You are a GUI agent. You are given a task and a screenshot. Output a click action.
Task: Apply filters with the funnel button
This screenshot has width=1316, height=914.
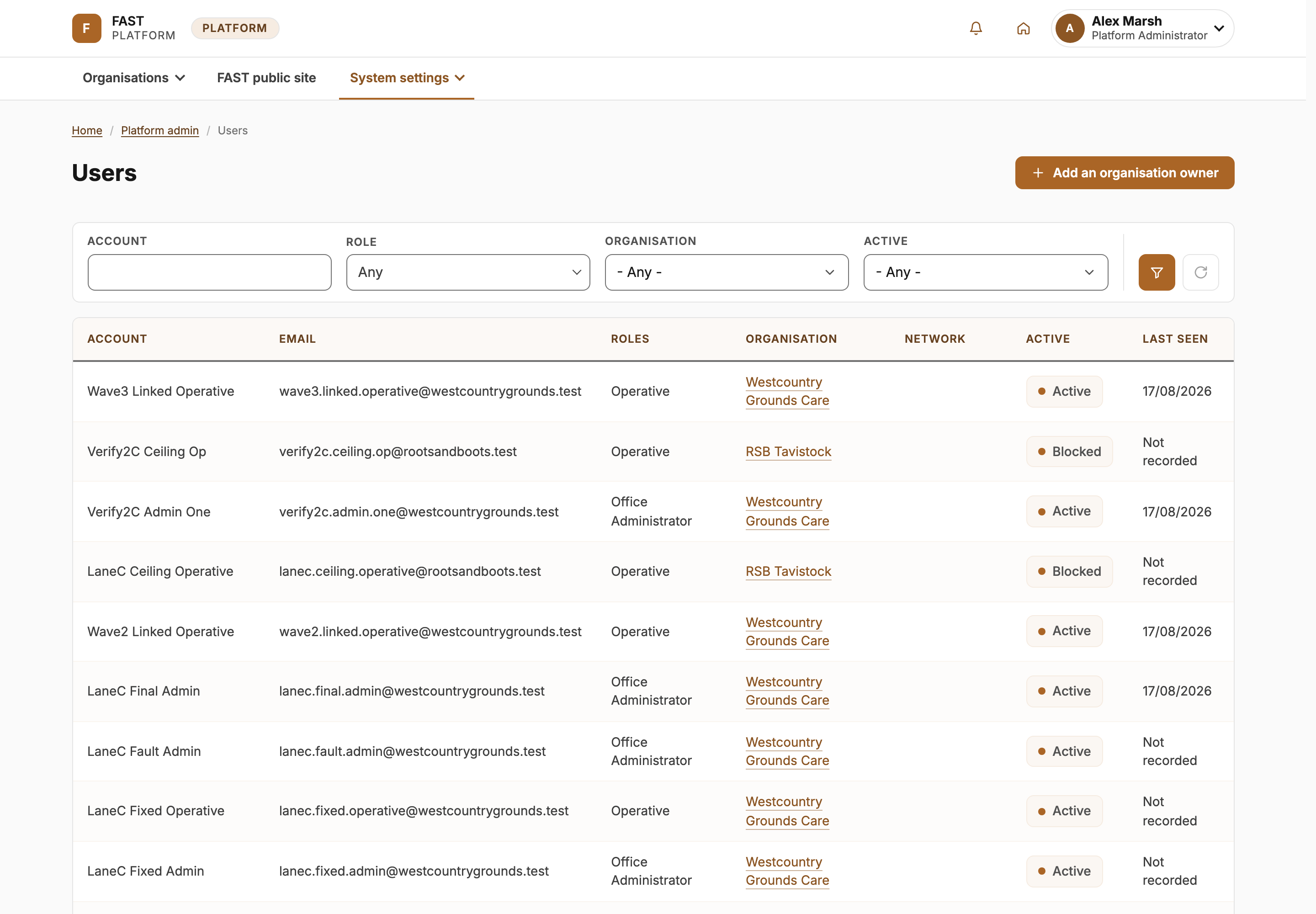(1156, 272)
